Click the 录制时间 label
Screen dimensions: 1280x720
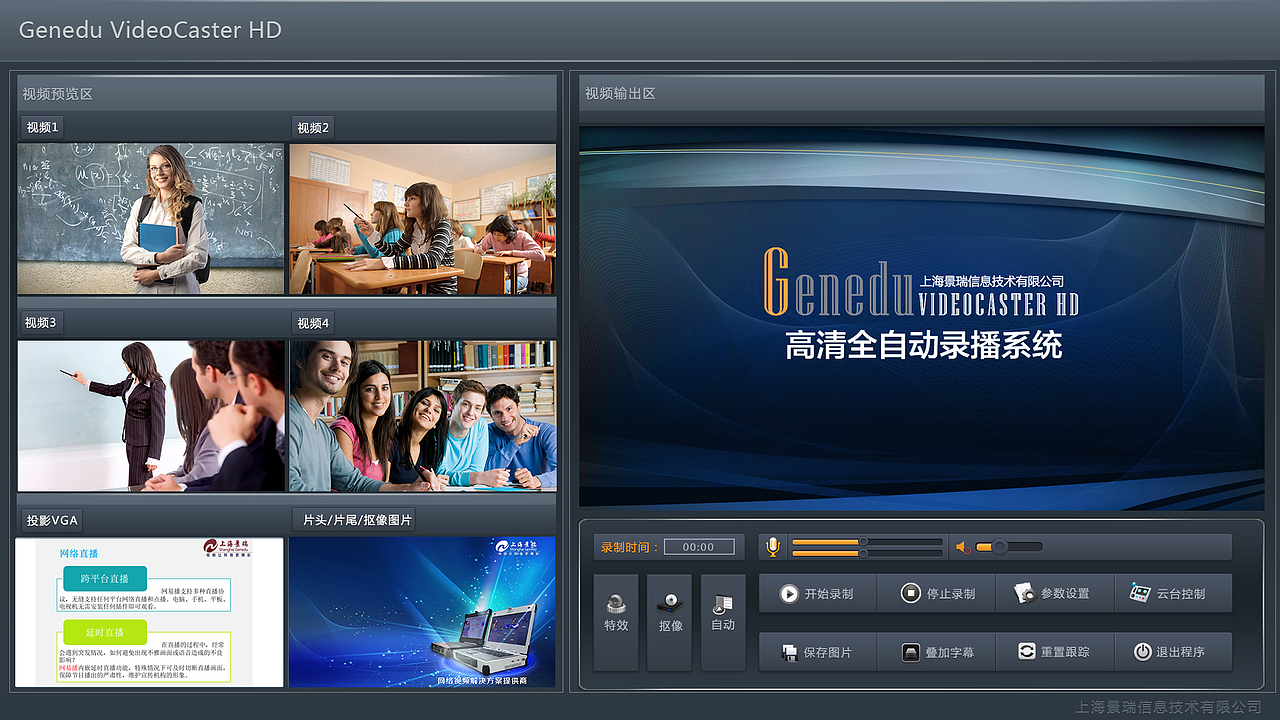629,547
